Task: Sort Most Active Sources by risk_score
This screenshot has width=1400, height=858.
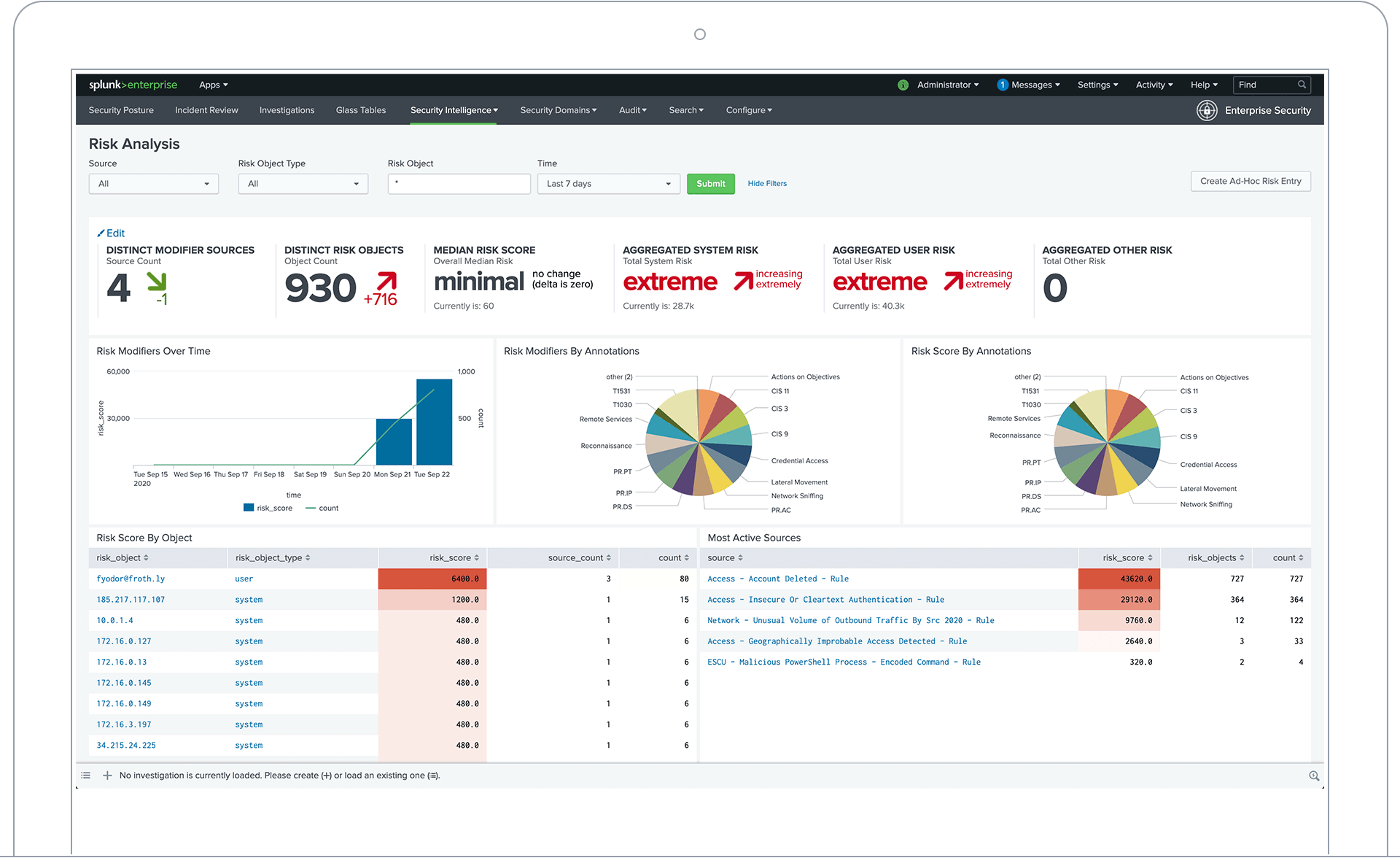Action: 1128,557
